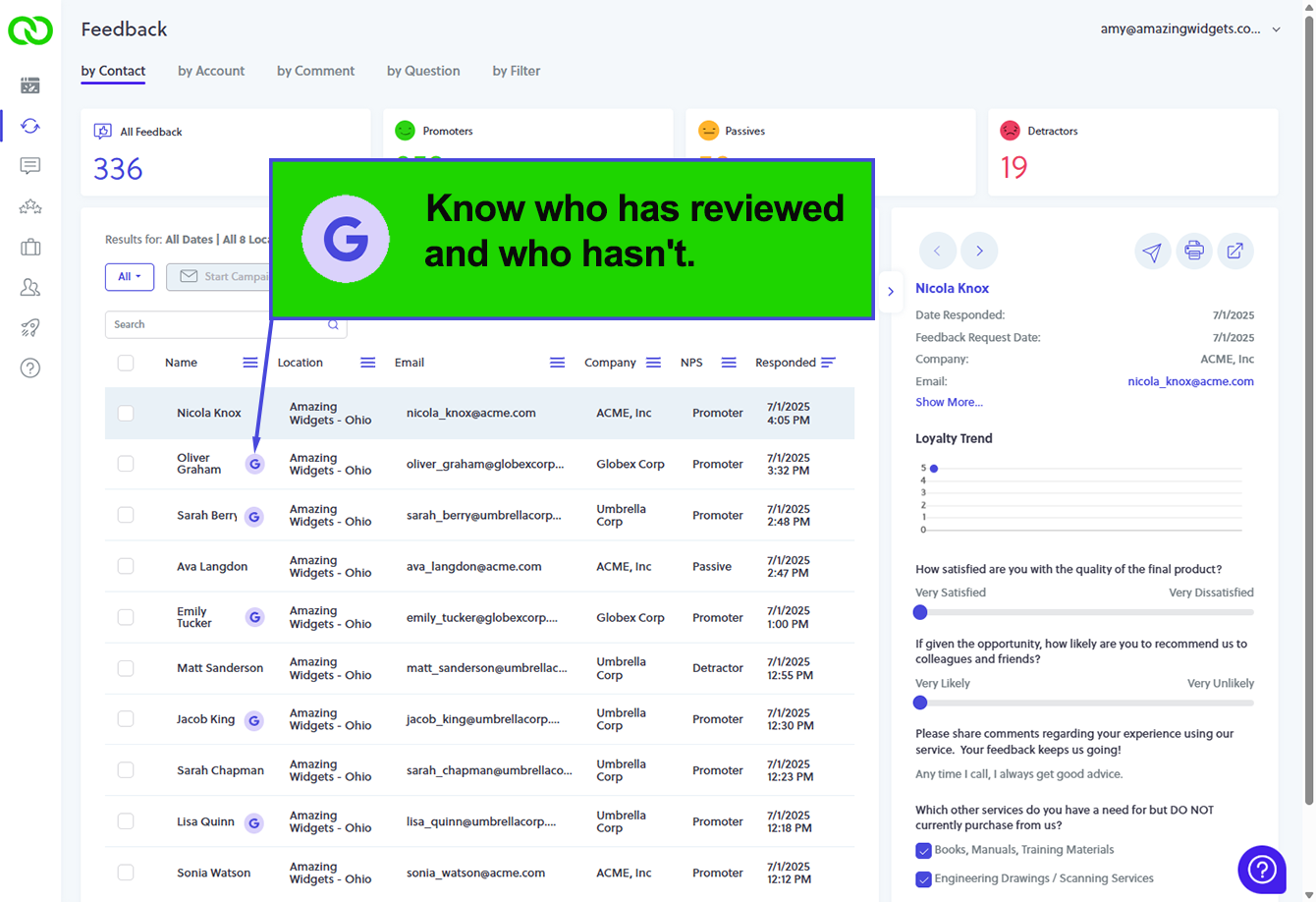Click Google review badge next to Jacob King
Screen dimensions: 1316x902
point(254,720)
